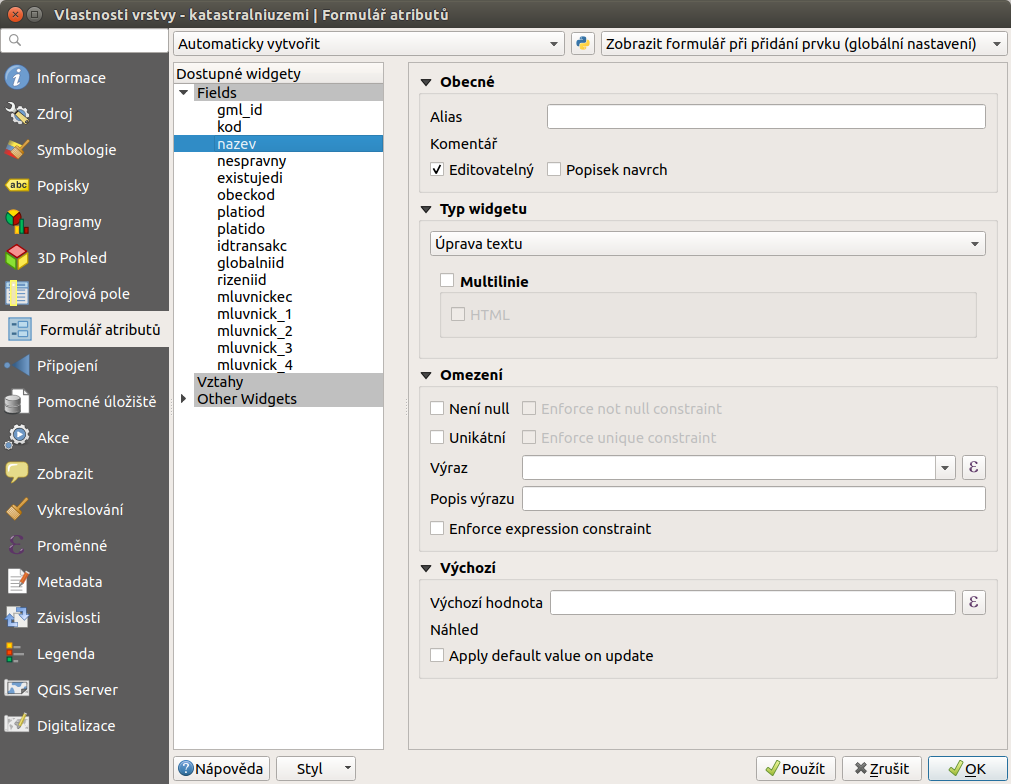Open the Metadata document icon
1011x784 pixels.
click(17, 582)
